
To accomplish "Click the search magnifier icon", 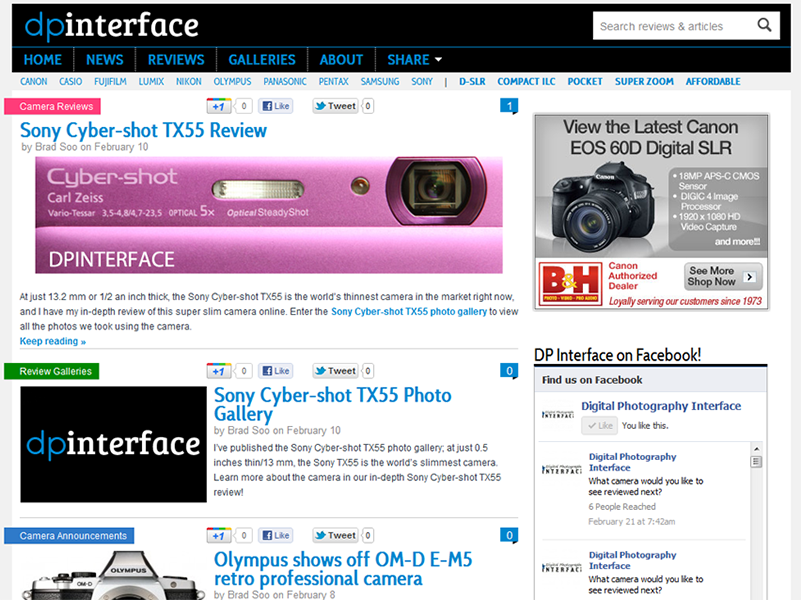I will (764, 25).
